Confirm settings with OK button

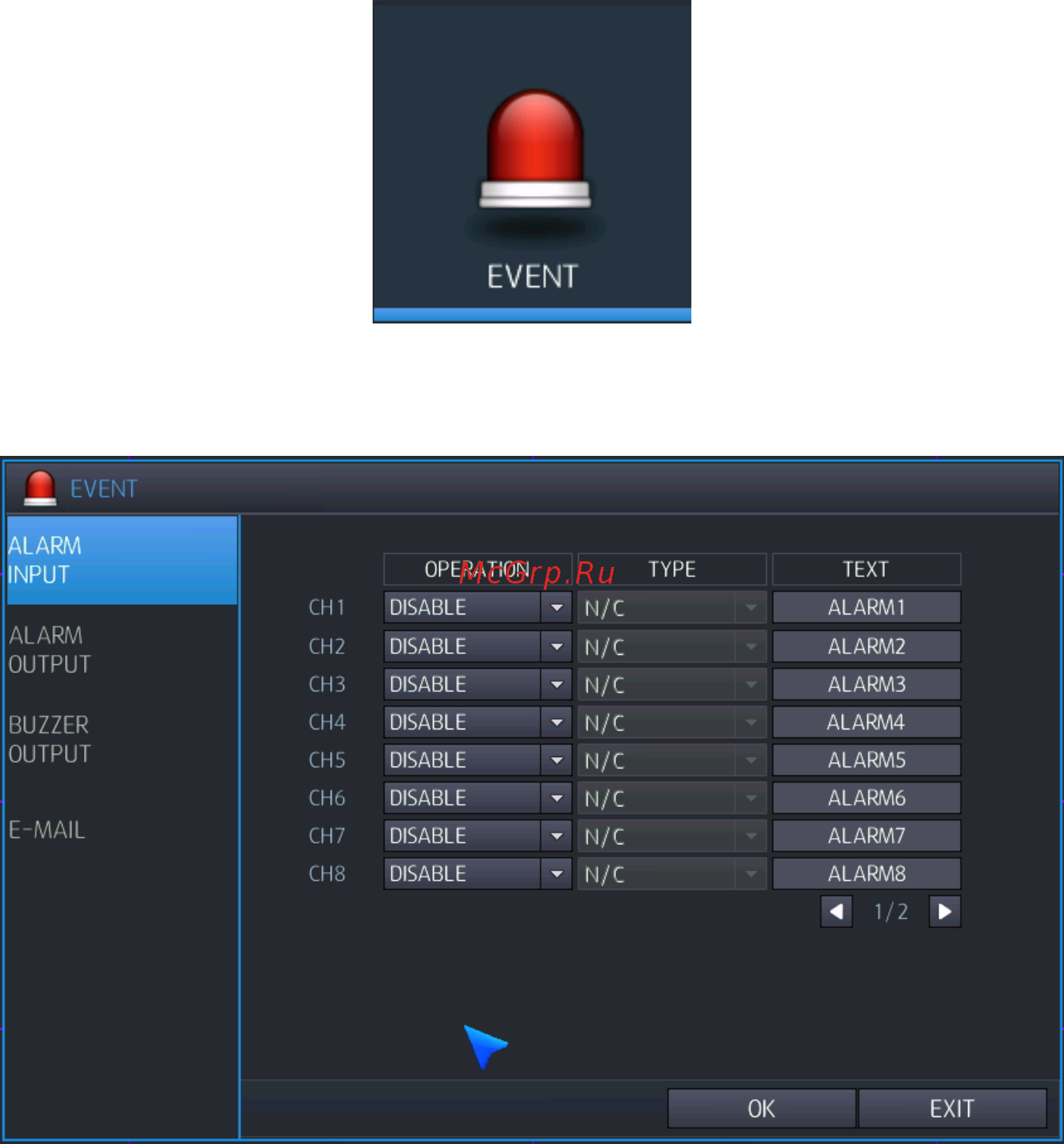point(762,1108)
